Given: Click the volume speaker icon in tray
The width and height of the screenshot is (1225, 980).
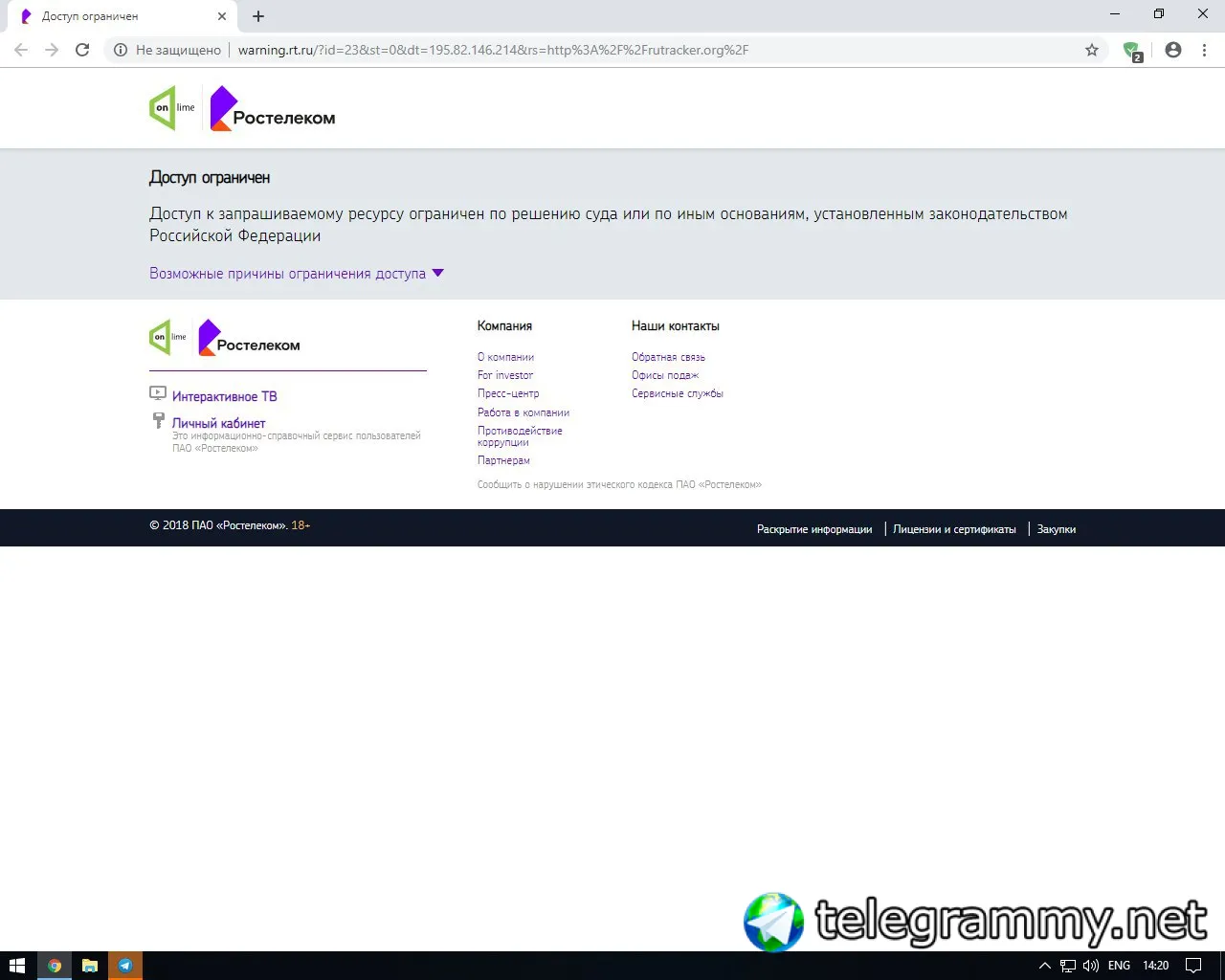Looking at the screenshot, I should [1091, 966].
